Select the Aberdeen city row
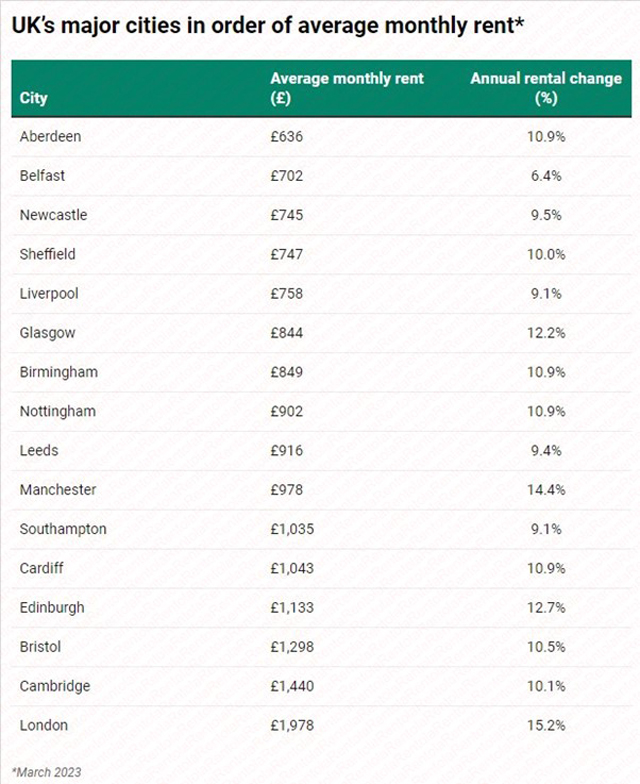Viewport: 640px width, 784px height. pyautogui.click(x=321, y=136)
